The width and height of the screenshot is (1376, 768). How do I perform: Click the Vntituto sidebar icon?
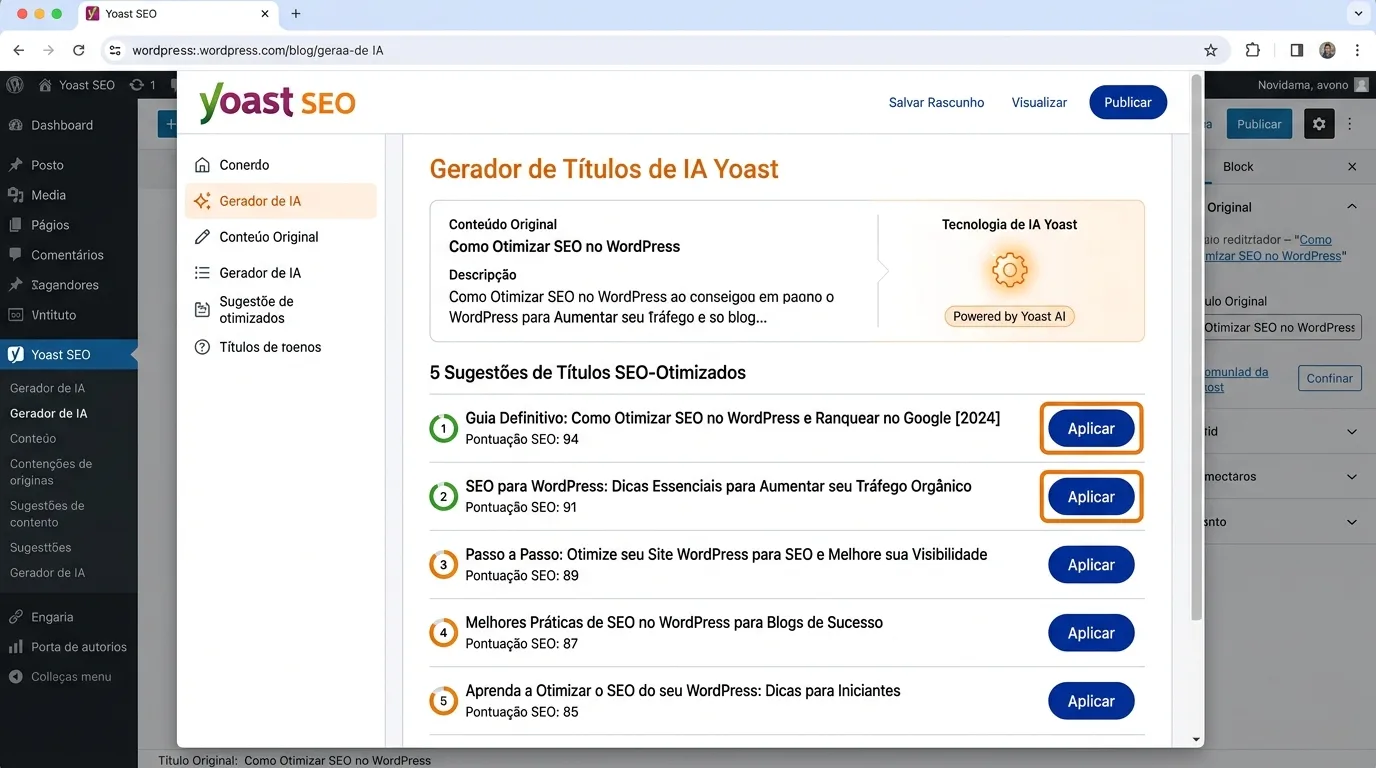(15, 315)
